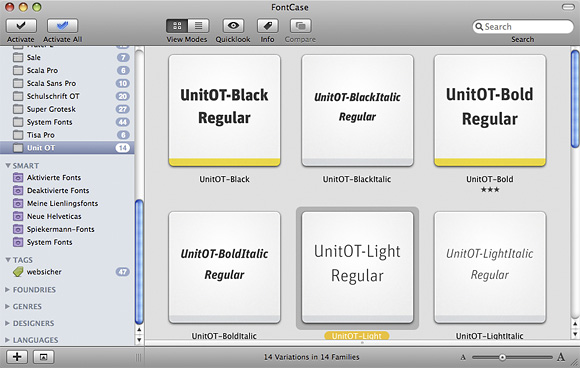The image size is (580, 368).
Task: Click the sidebar scrollbar thumb
Action: point(139,262)
